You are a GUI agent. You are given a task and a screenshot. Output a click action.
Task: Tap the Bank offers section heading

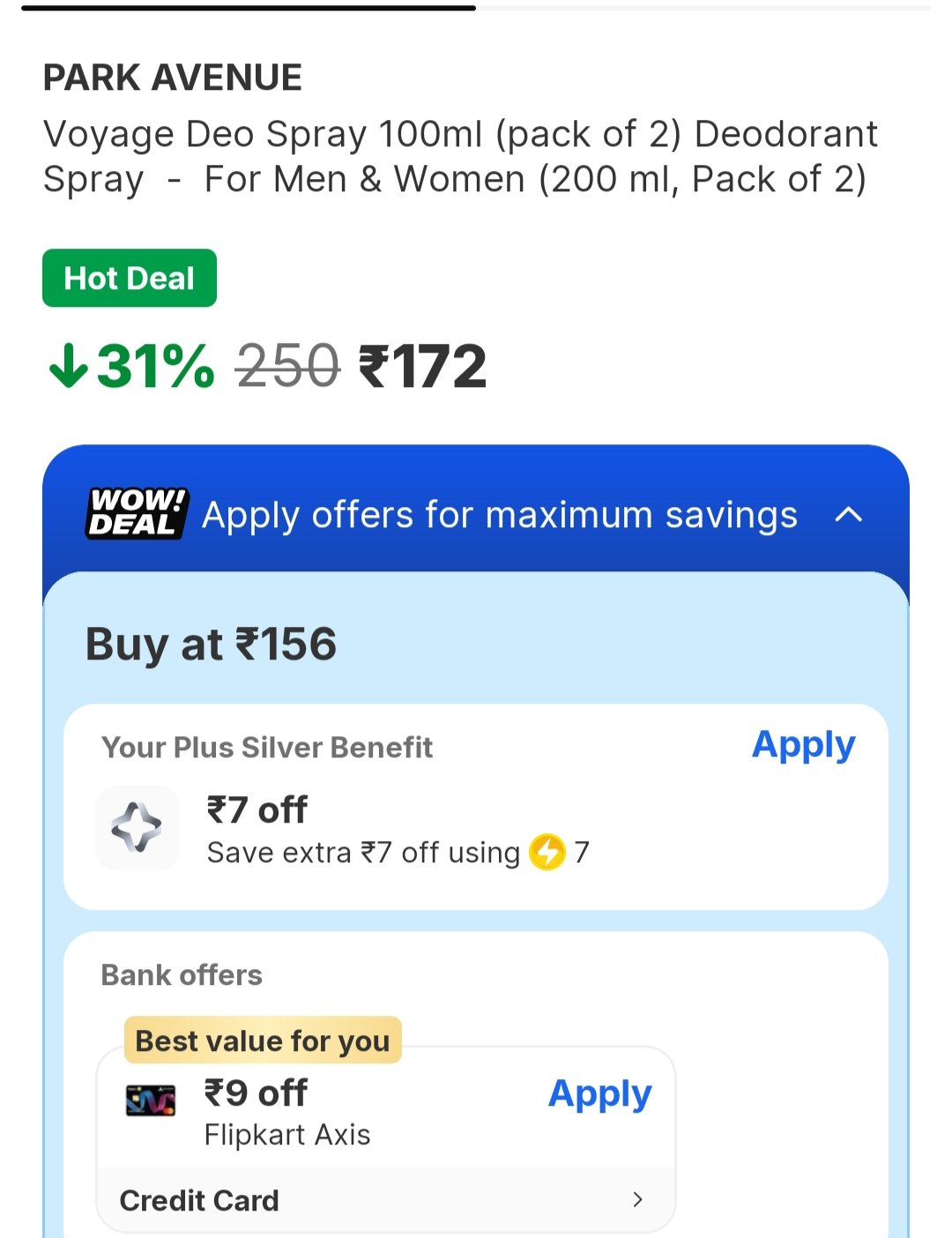[182, 975]
